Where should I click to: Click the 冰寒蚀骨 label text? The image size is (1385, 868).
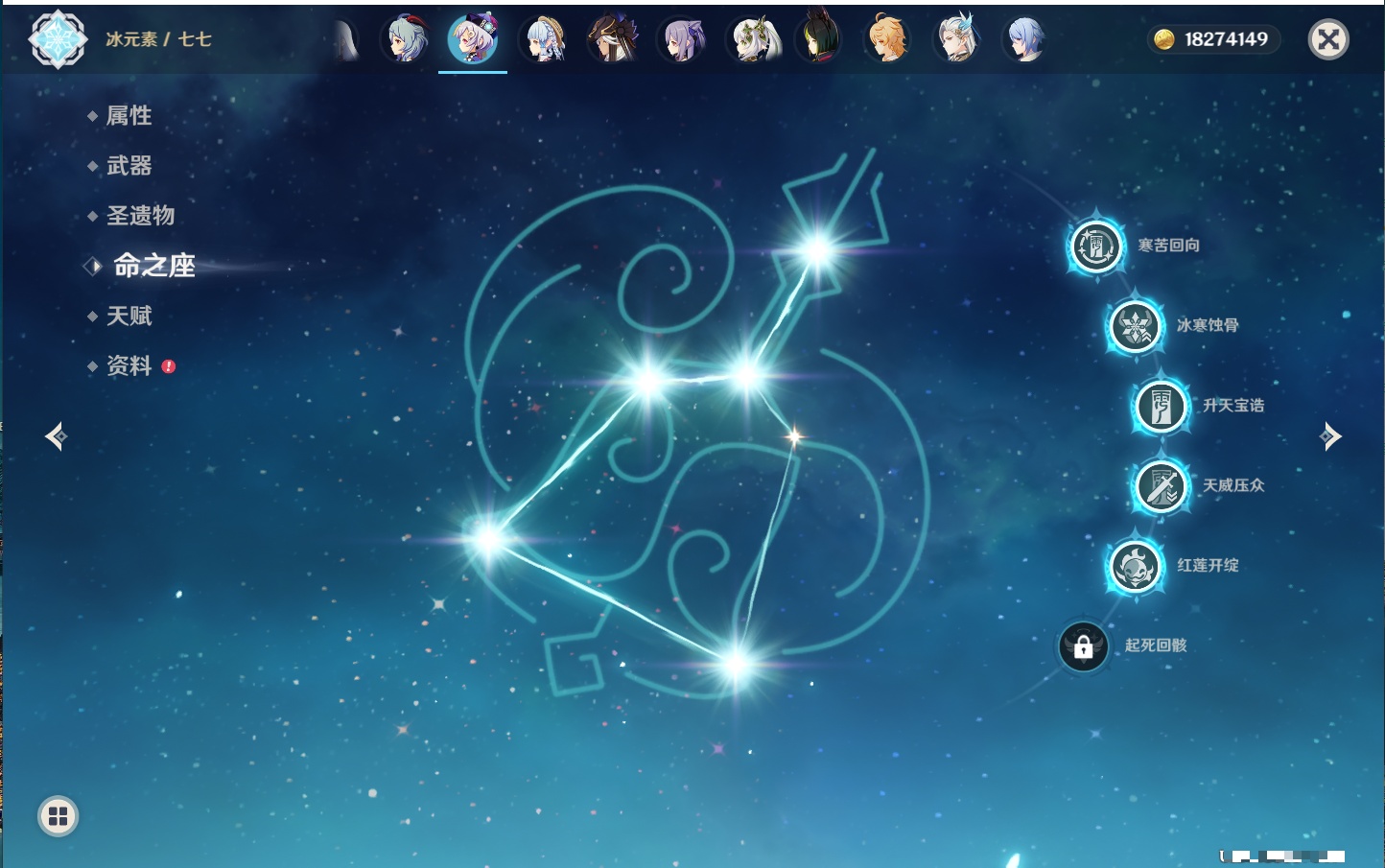[x=1208, y=325]
